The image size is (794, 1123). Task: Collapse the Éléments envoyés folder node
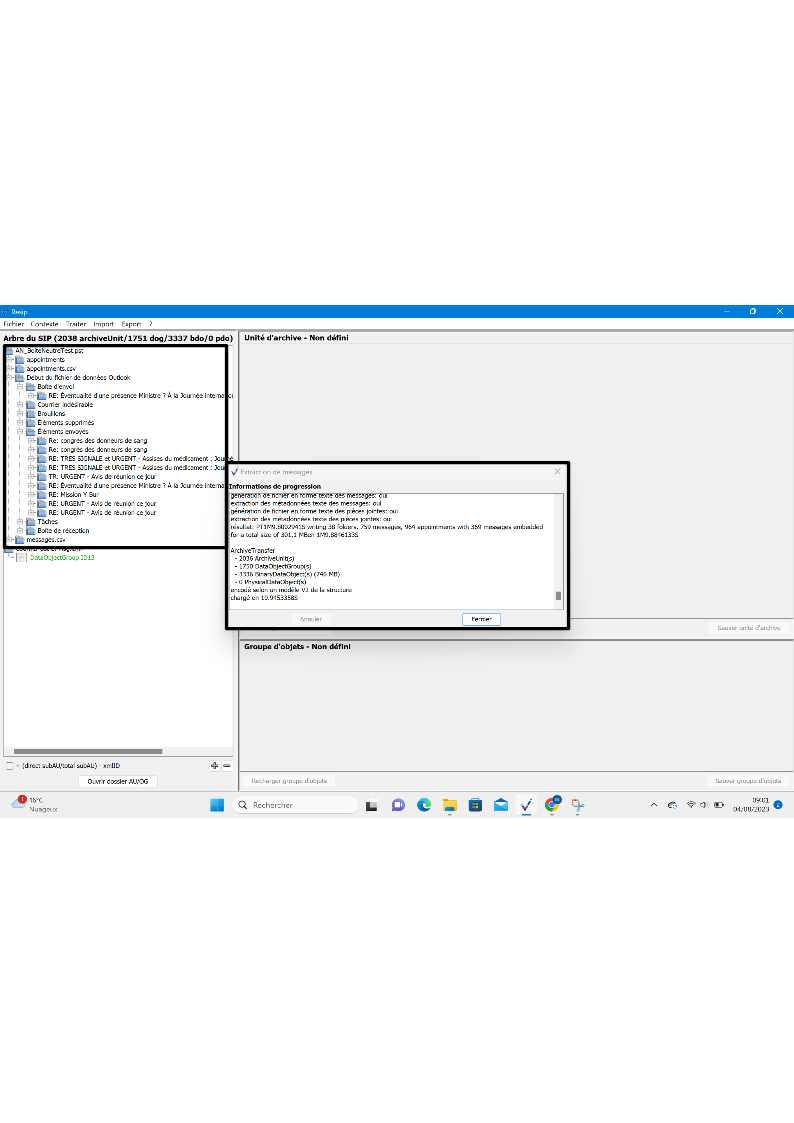20,432
